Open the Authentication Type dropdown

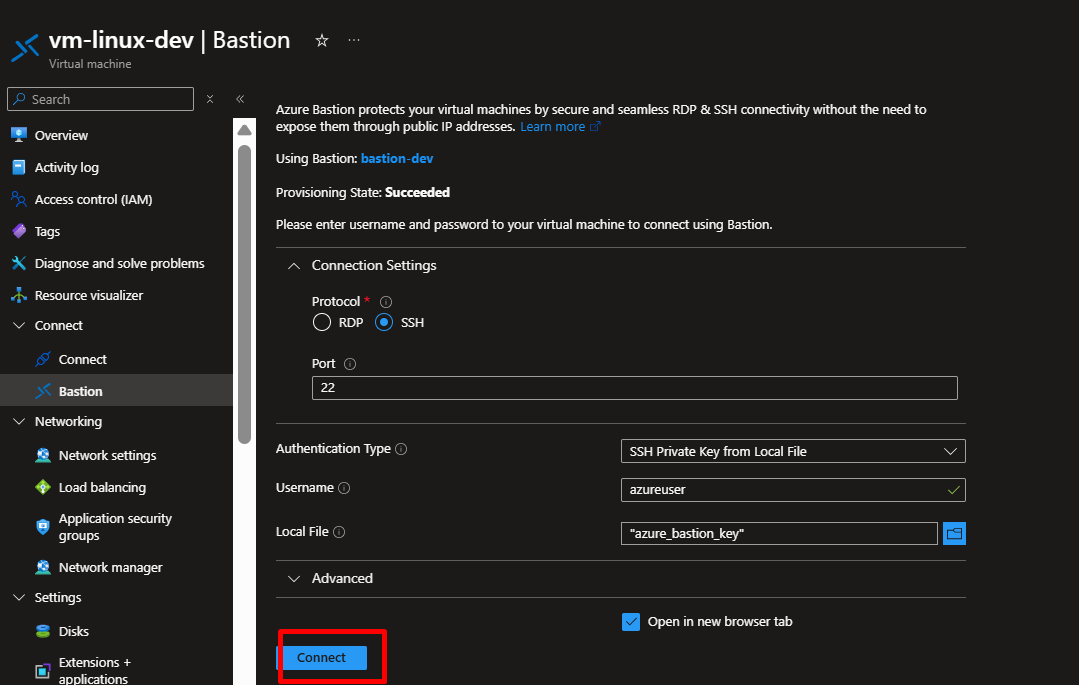point(793,452)
